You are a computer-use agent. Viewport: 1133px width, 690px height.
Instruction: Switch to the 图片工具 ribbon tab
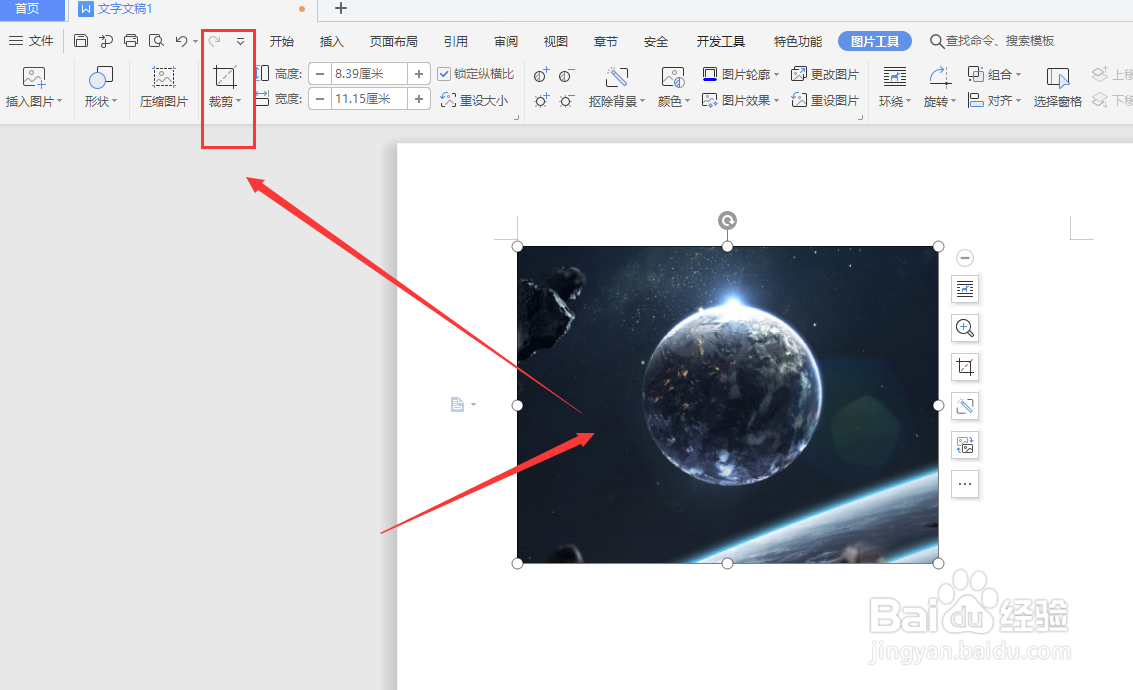coord(875,41)
